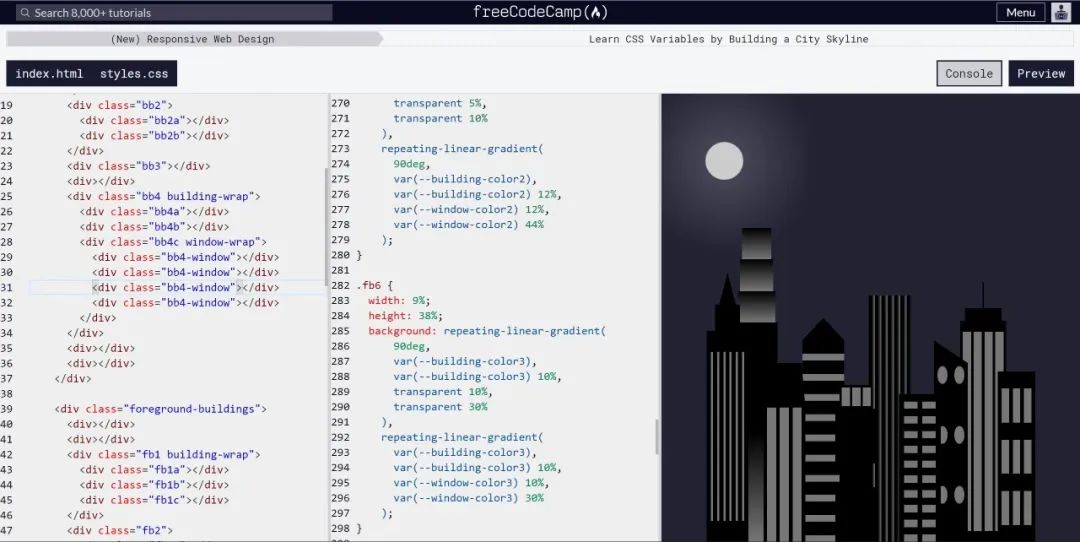This screenshot has width=1080, height=542.
Task: Click line number 39 in HTML gutter
Action: (6, 409)
